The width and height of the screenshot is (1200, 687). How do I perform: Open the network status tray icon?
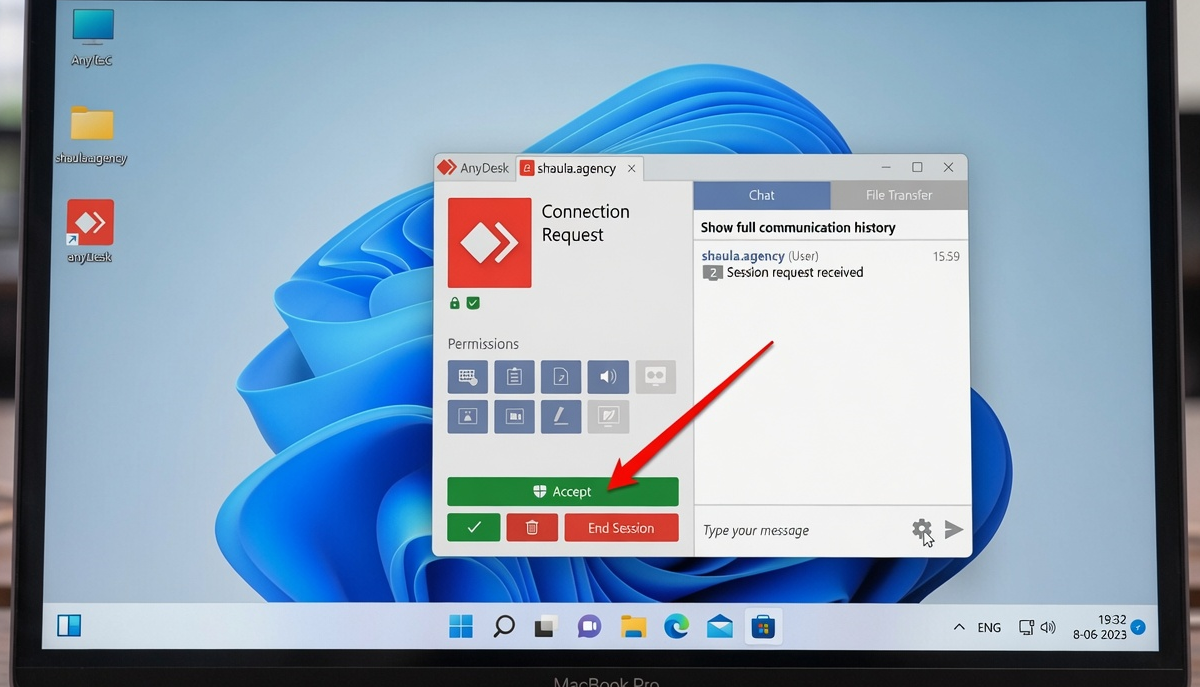tap(1026, 627)
